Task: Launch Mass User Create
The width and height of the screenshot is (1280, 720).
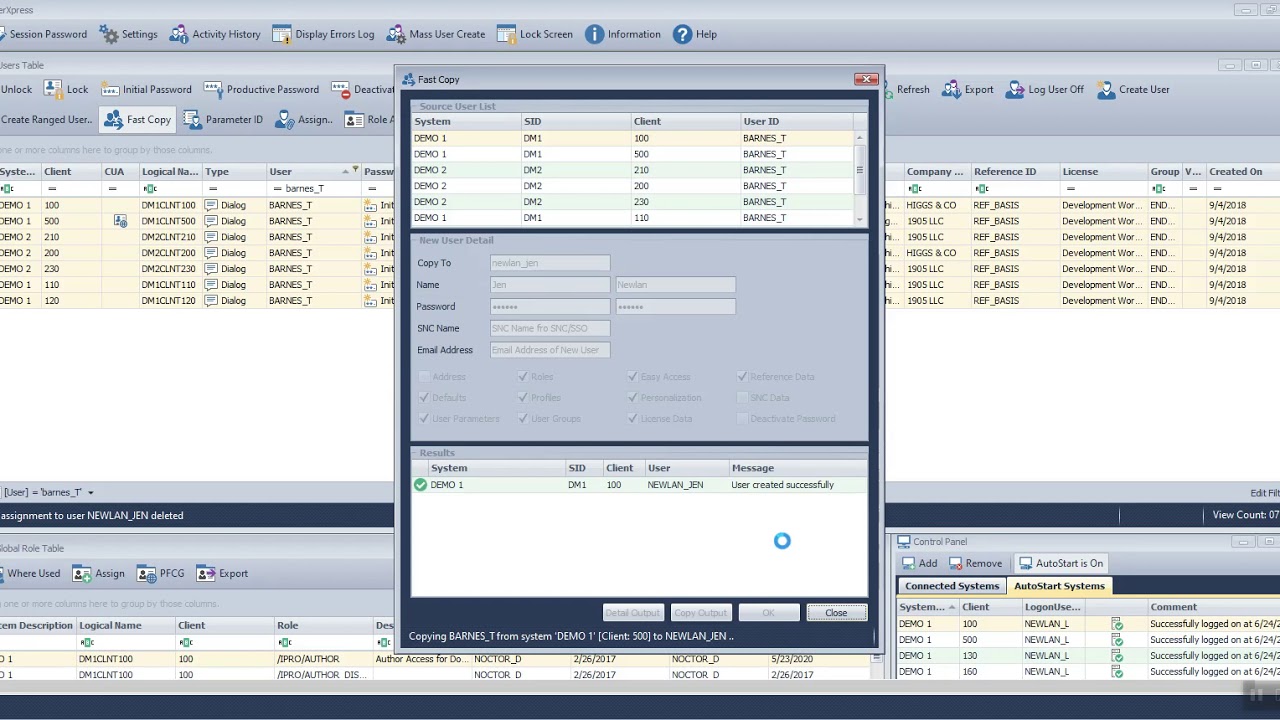Action: click(x=435, y=34)
